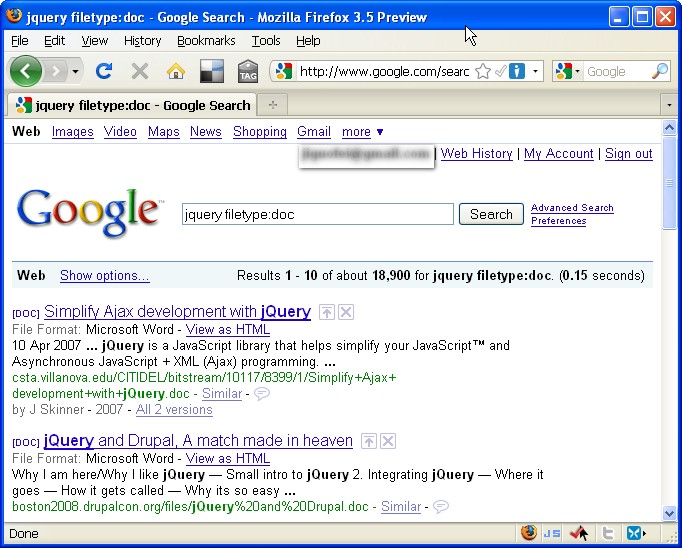The width and height of the screenshot is (682, 548).
Task: Click the grayed Forward arrow button
Action: click(x=56, y=71)
